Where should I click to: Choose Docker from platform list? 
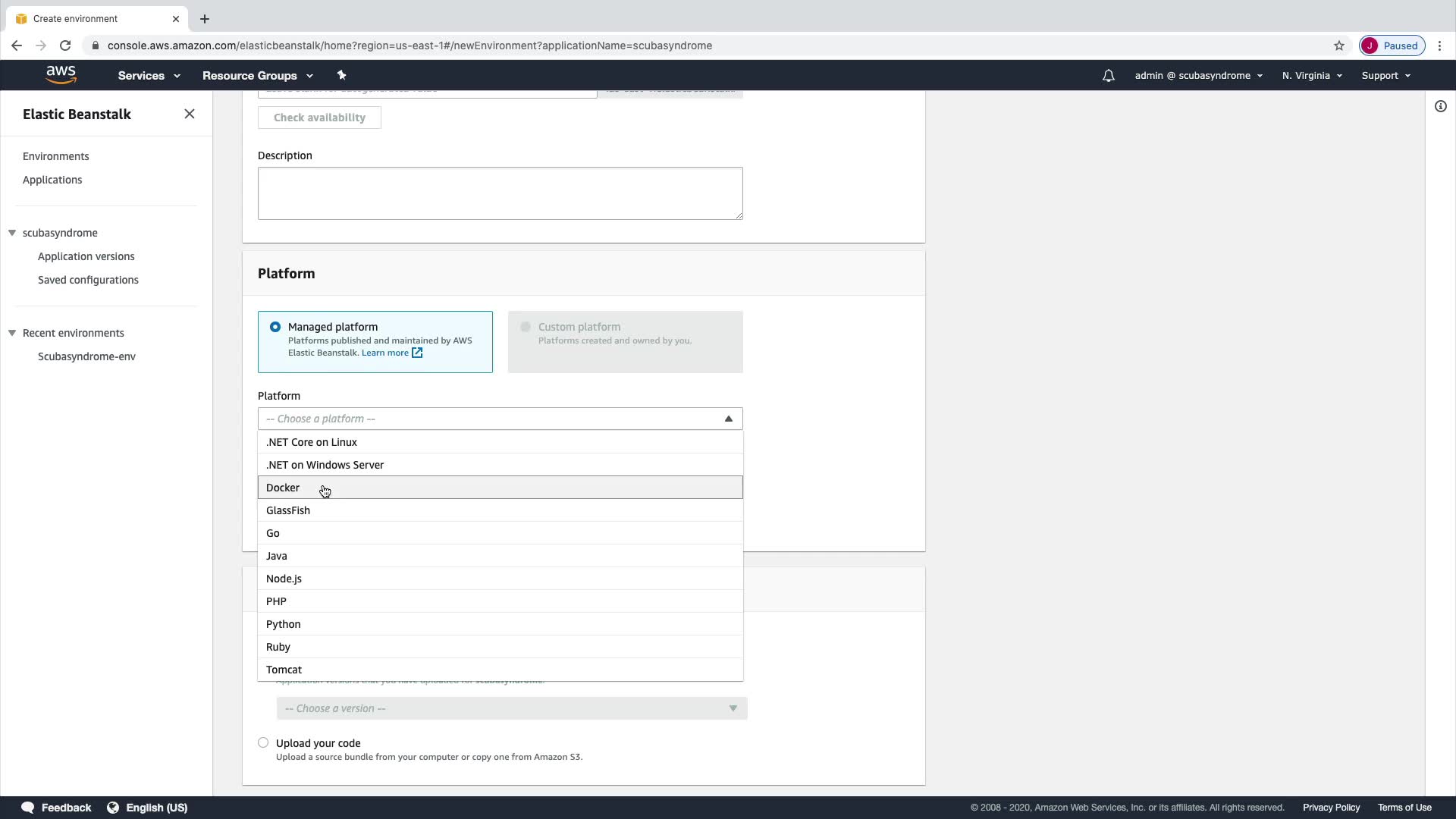[x=283, y=488]
